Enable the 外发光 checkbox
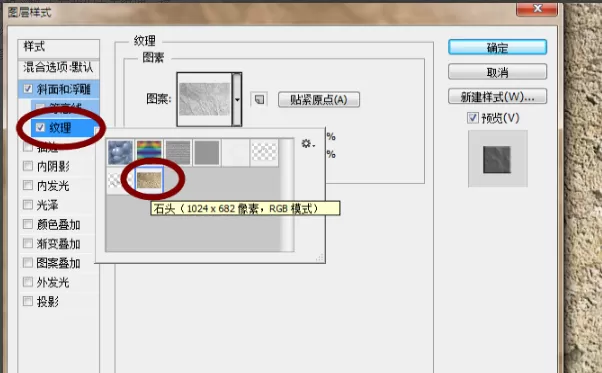 coord(28,282)
